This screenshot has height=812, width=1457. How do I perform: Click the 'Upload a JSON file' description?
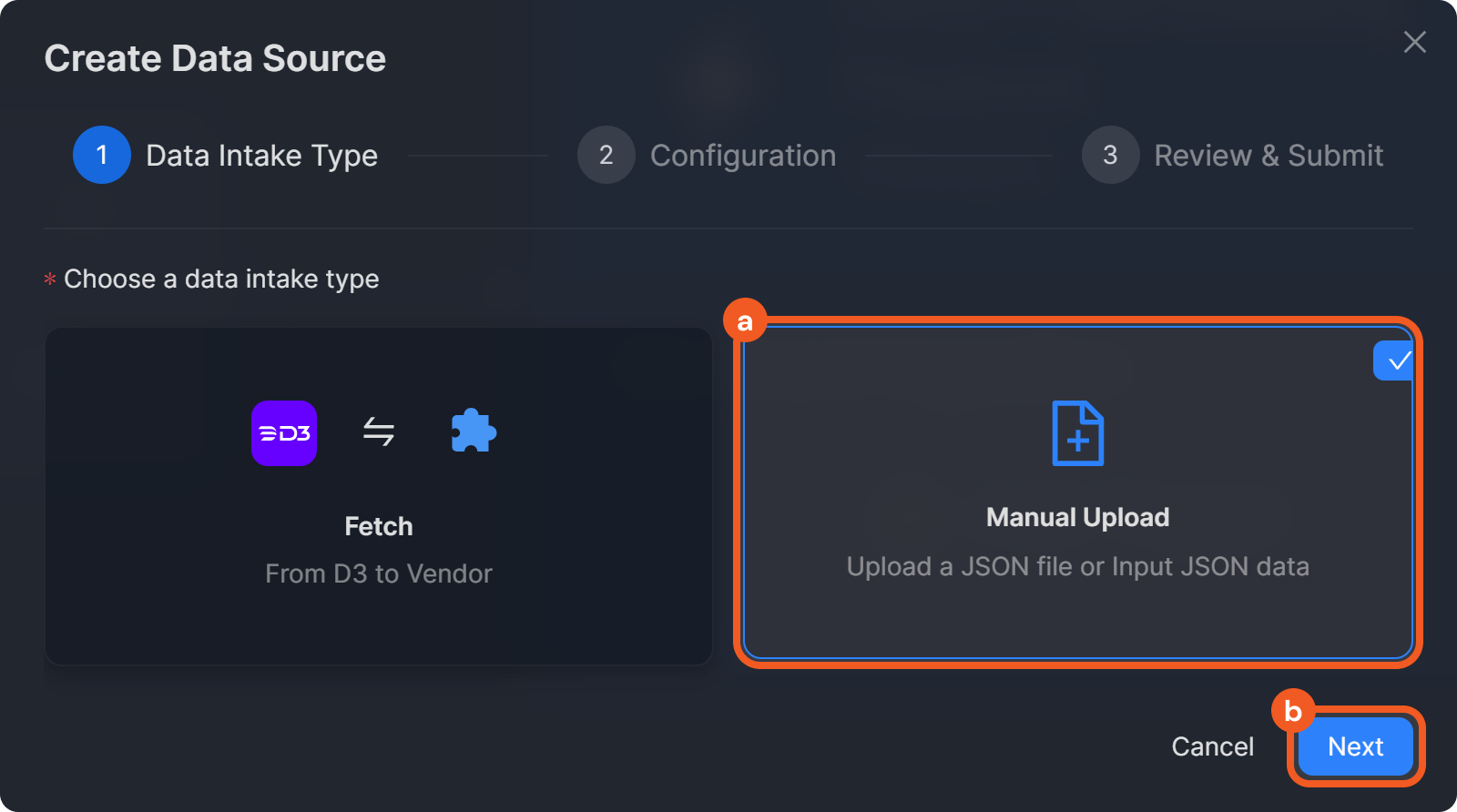[1077, 566]
